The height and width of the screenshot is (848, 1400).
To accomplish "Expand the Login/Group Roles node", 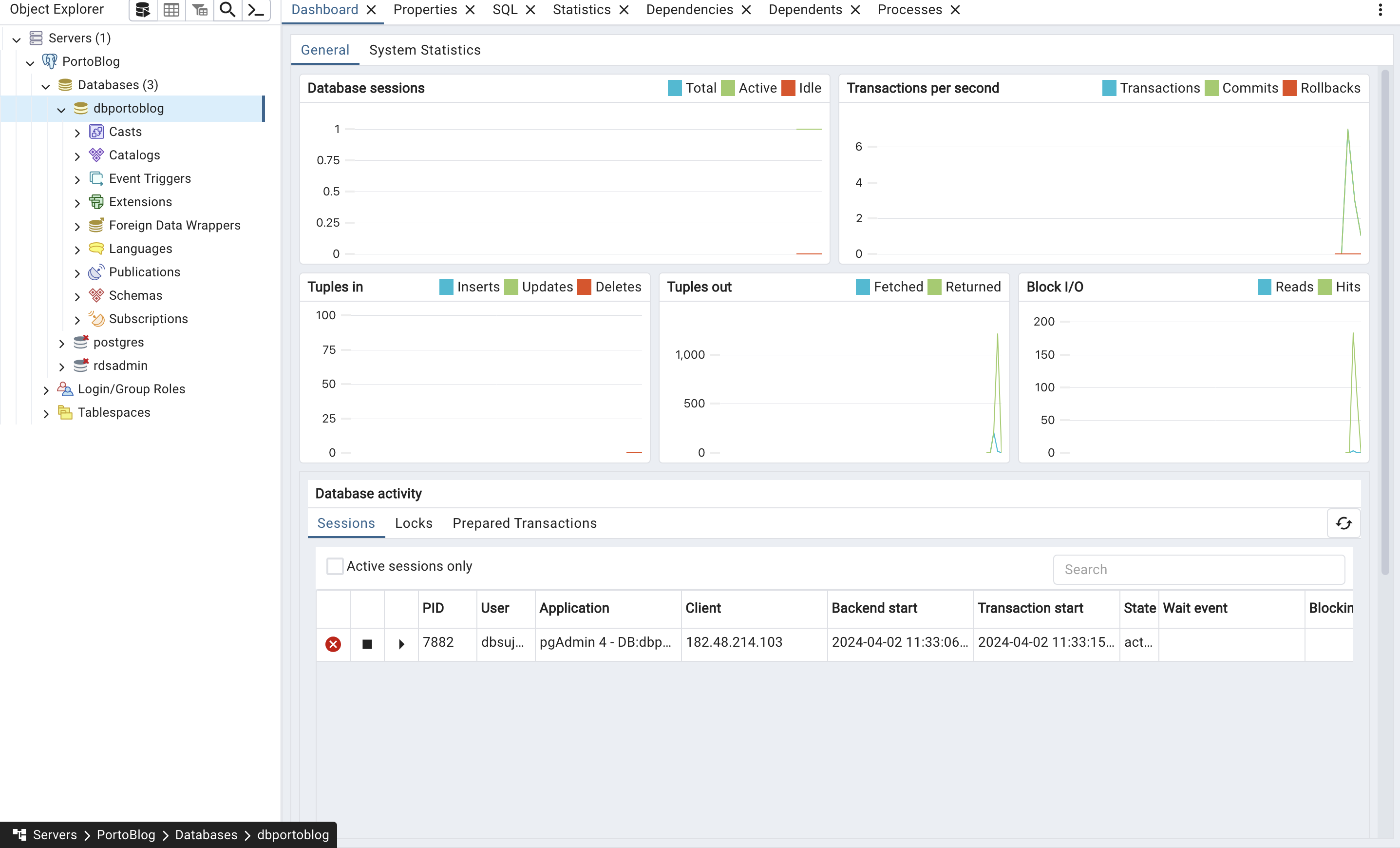I will point(46,390).
